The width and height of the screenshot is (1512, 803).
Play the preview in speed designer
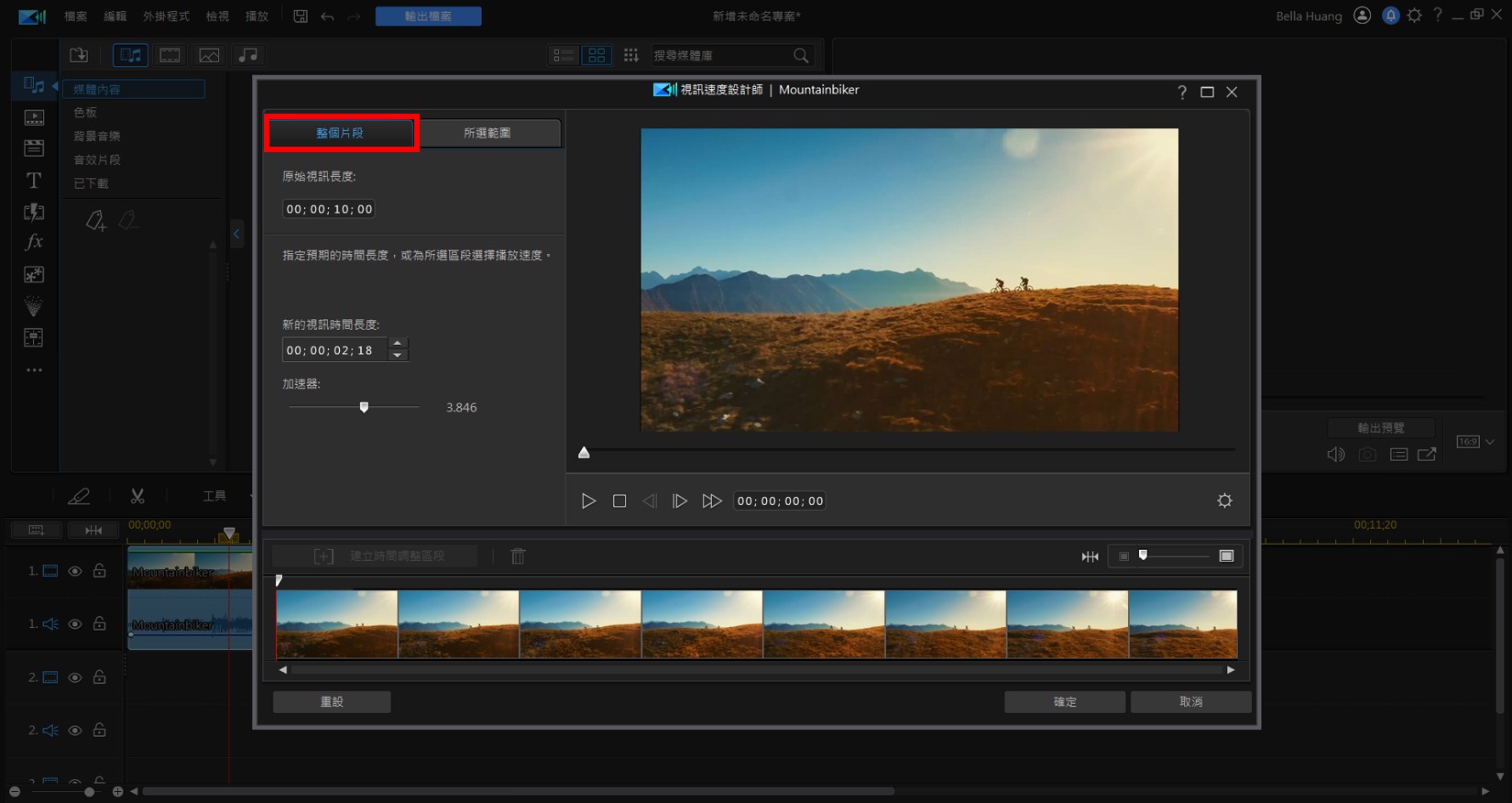588,501
